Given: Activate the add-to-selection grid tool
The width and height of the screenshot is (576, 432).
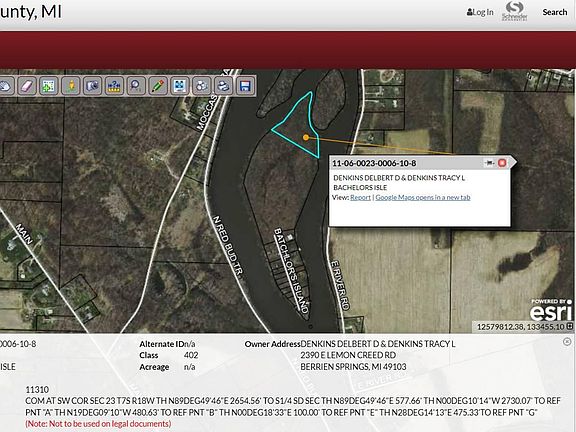Looking at the screenshot, I should 49,86.
